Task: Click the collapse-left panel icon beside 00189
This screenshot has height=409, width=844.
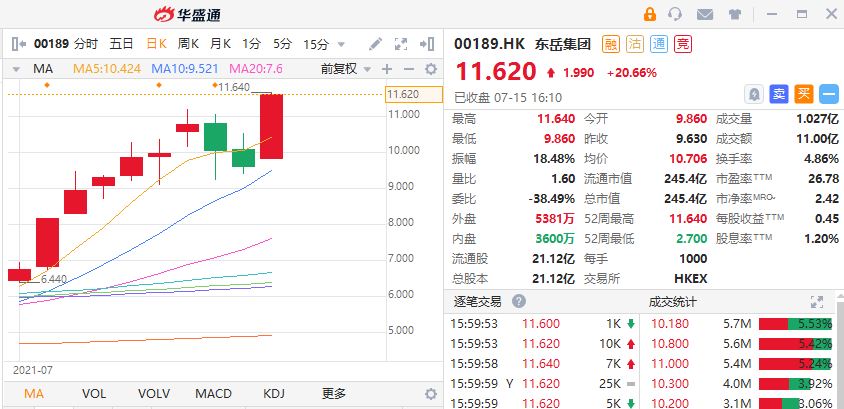Action: (19, 44)
